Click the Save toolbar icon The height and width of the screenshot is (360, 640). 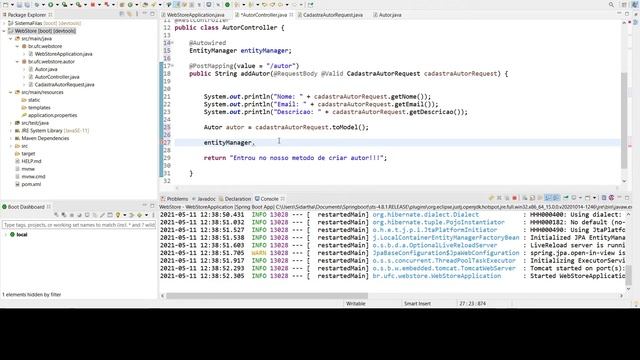(19, 4)
